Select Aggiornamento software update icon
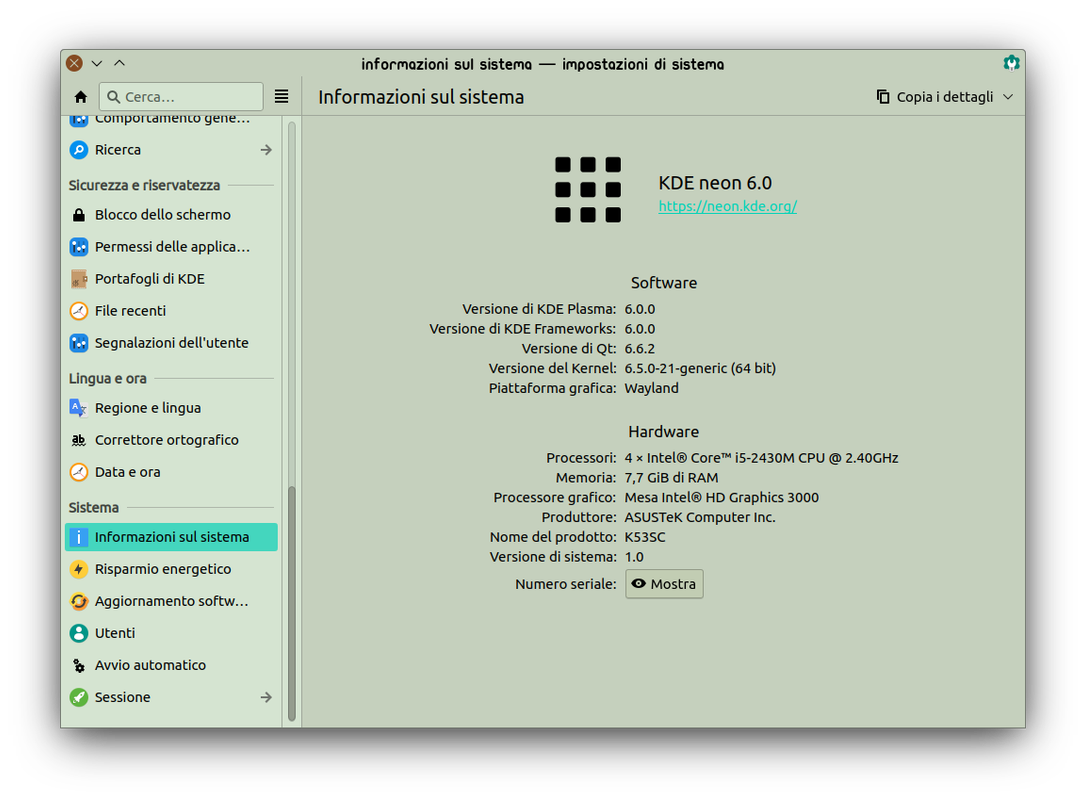Image resolution: width=1086 pixels, height=800 pixels. (x=79, y=601)
